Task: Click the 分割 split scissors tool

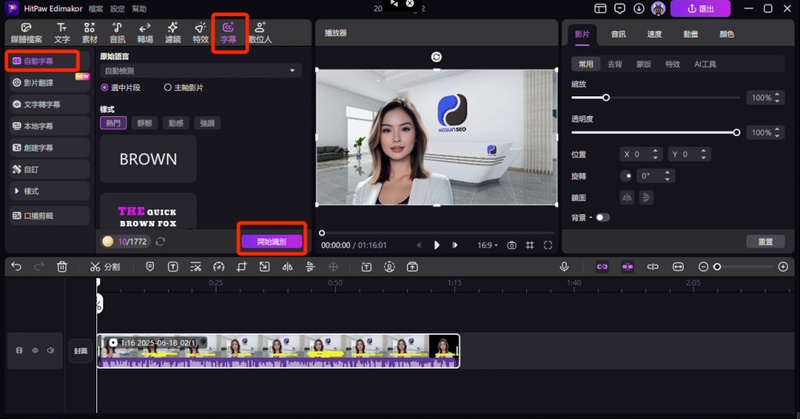Action: [104, 267]
